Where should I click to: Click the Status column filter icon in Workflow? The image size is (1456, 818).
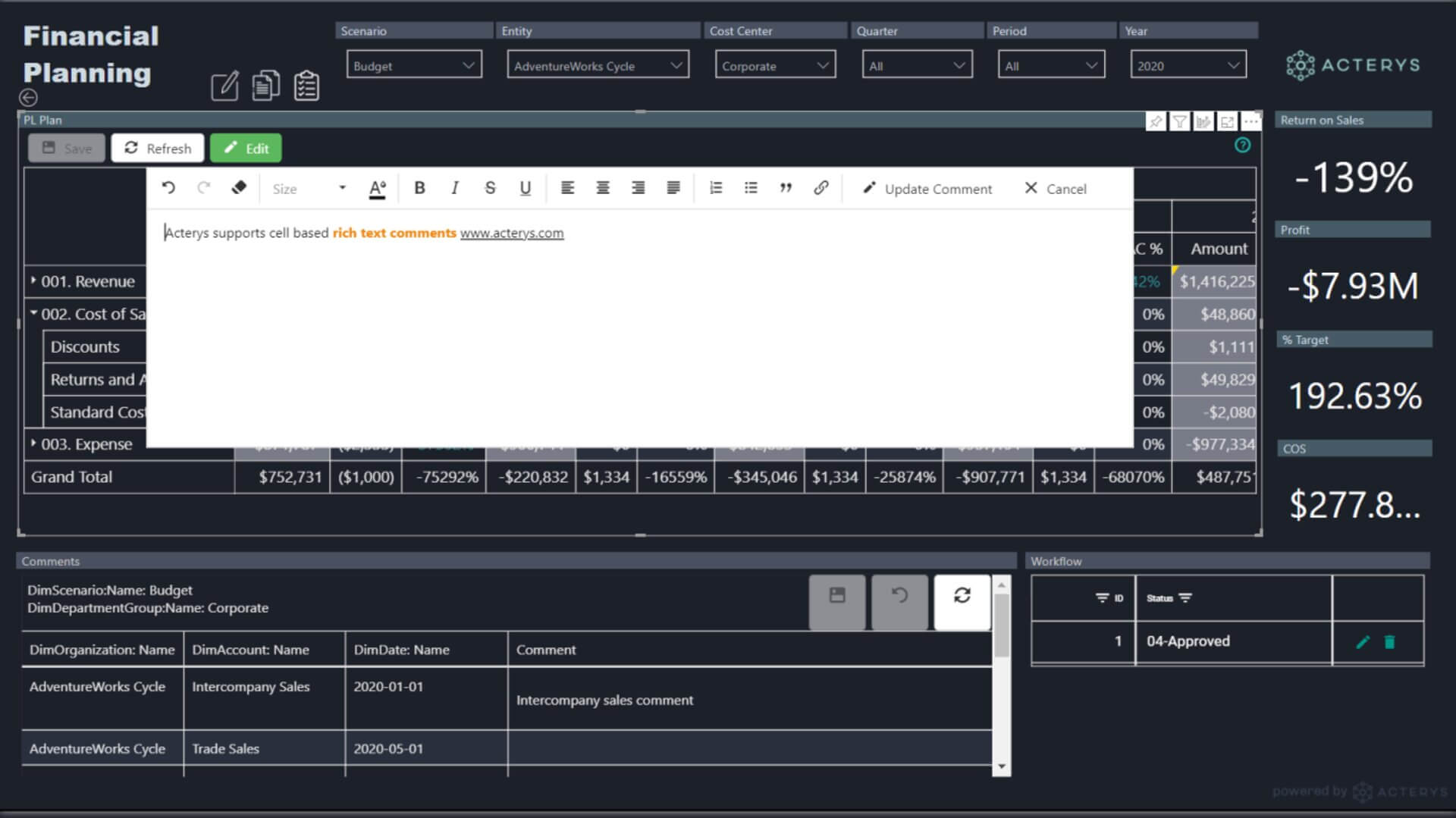tap(1185, 598)
